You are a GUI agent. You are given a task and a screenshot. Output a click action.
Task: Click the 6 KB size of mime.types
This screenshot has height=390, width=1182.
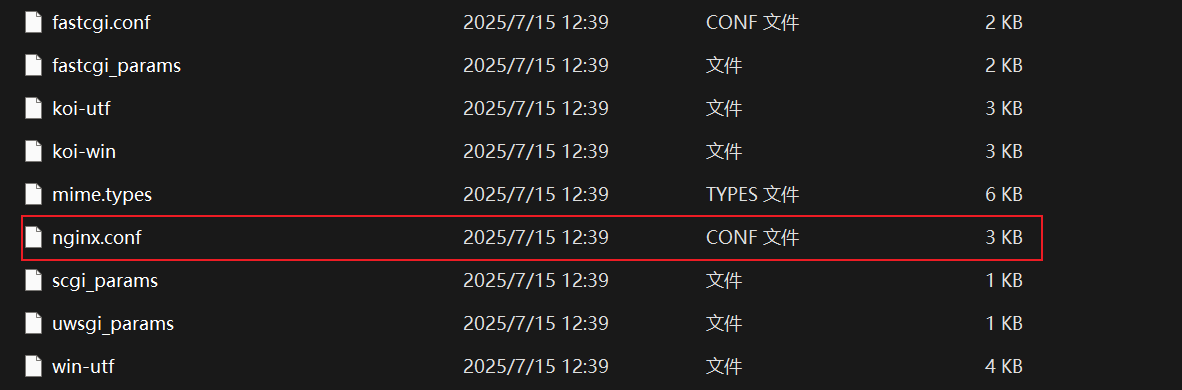click(x=1003, y=195)
